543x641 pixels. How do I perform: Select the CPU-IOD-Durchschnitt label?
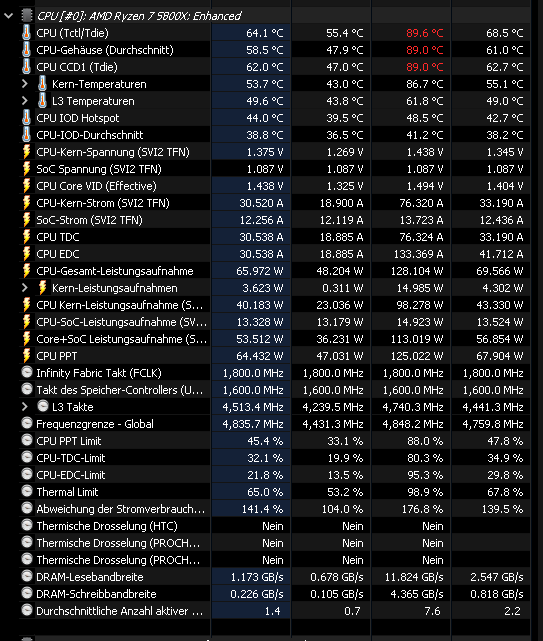coord(90,135)
